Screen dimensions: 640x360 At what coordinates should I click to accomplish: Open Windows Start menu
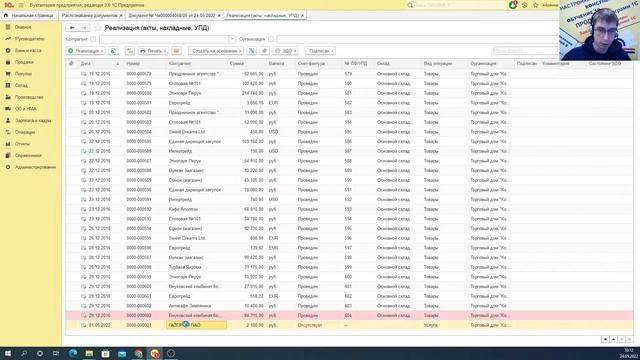click(x=7, y=353)
